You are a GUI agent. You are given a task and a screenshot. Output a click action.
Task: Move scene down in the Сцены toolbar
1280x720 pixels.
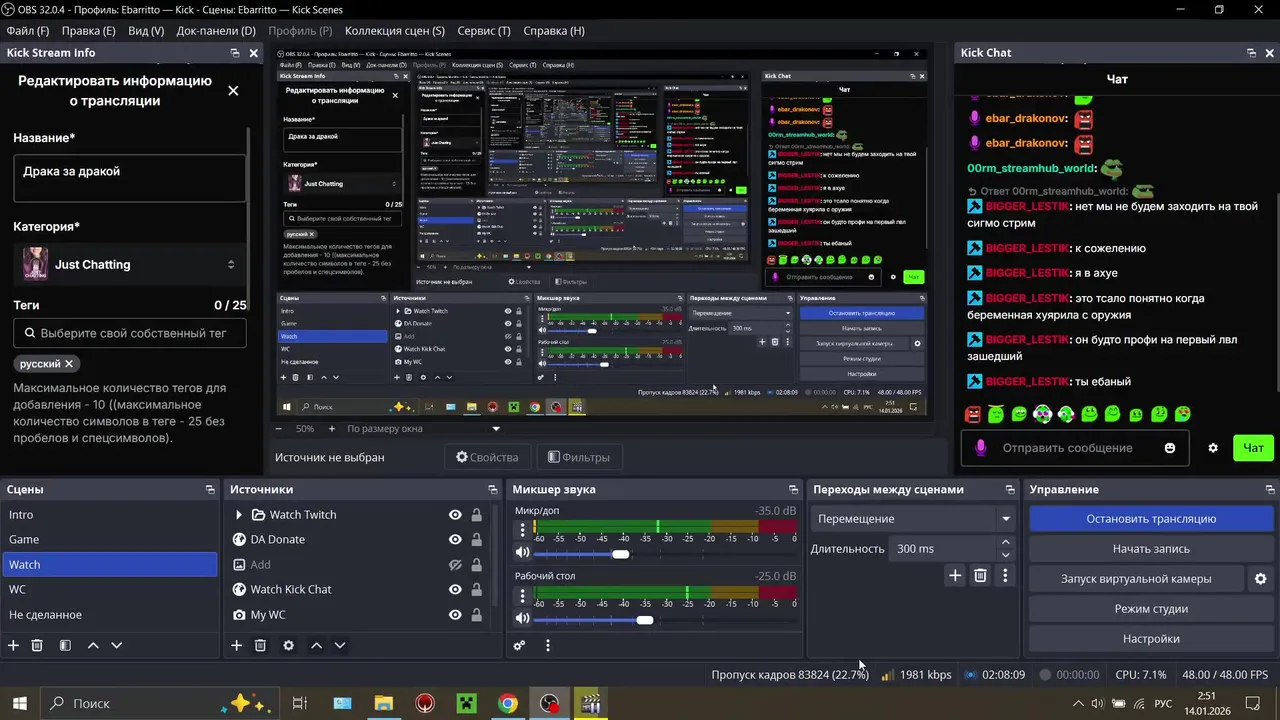point(116,645)
